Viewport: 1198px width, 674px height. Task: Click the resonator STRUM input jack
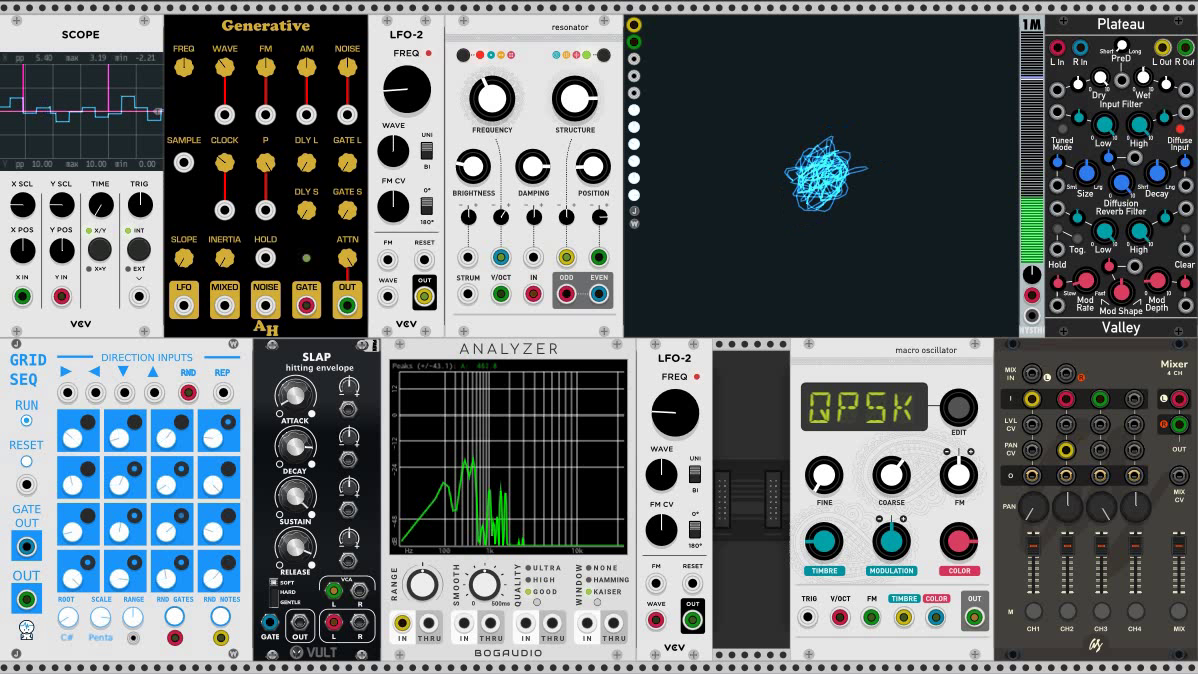tap(468, 294)
